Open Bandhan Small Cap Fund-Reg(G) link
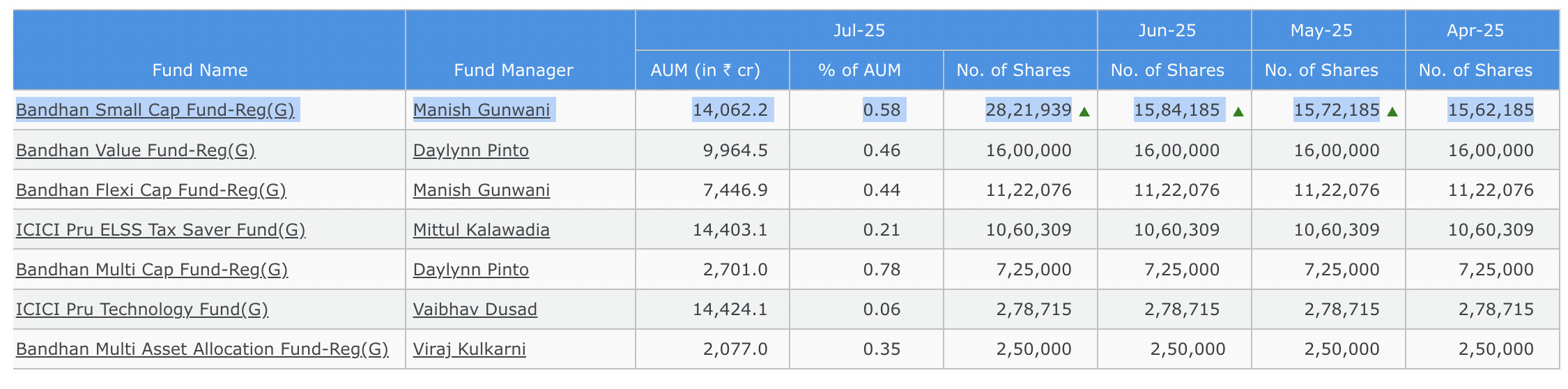 (x=155, y=110)
